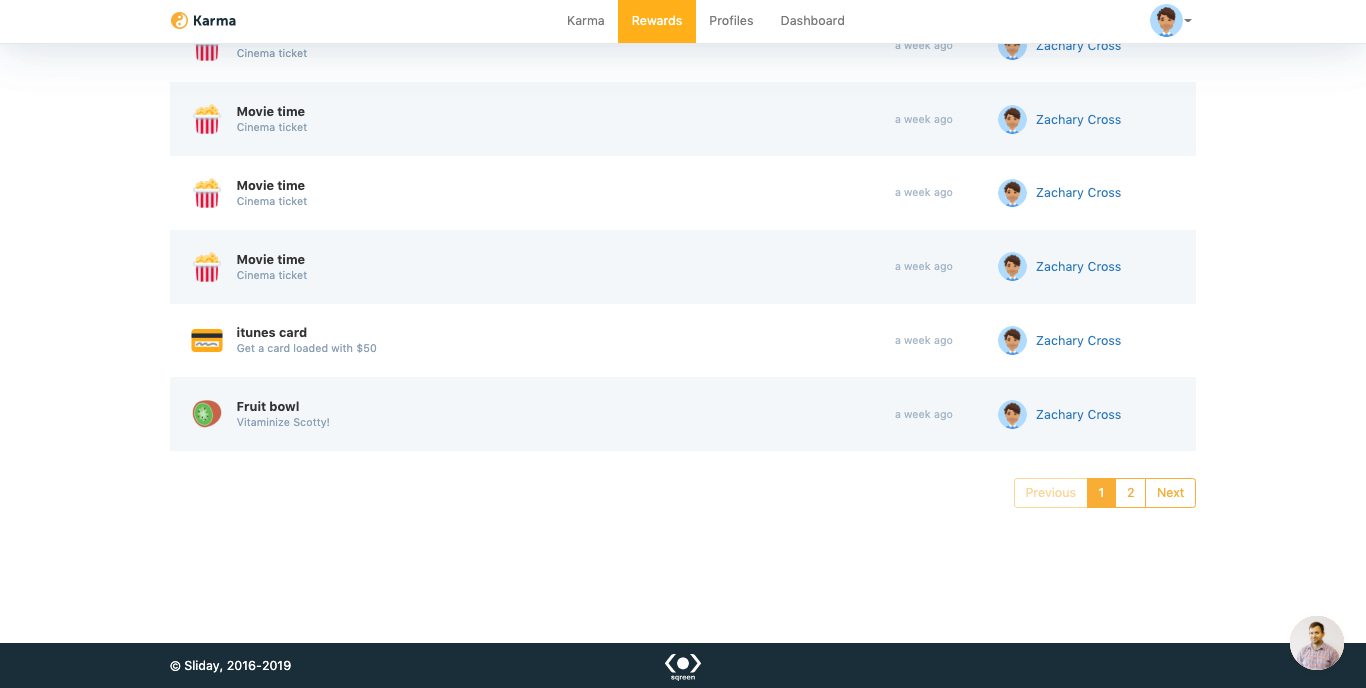
Task: Select page 1 in pagination
Action: (1101, 493)
